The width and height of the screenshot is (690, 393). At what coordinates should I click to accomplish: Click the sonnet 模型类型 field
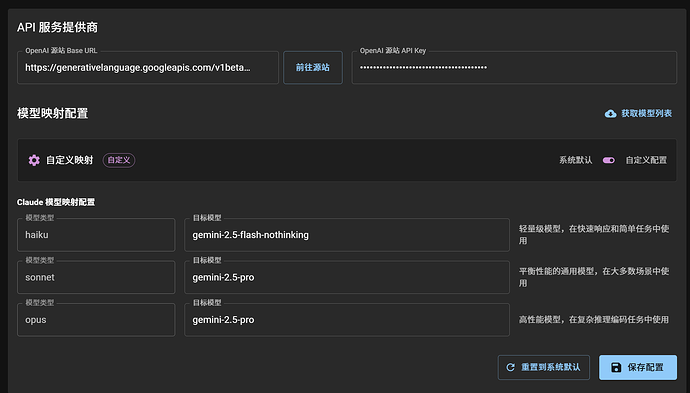[x=96, y=277]
